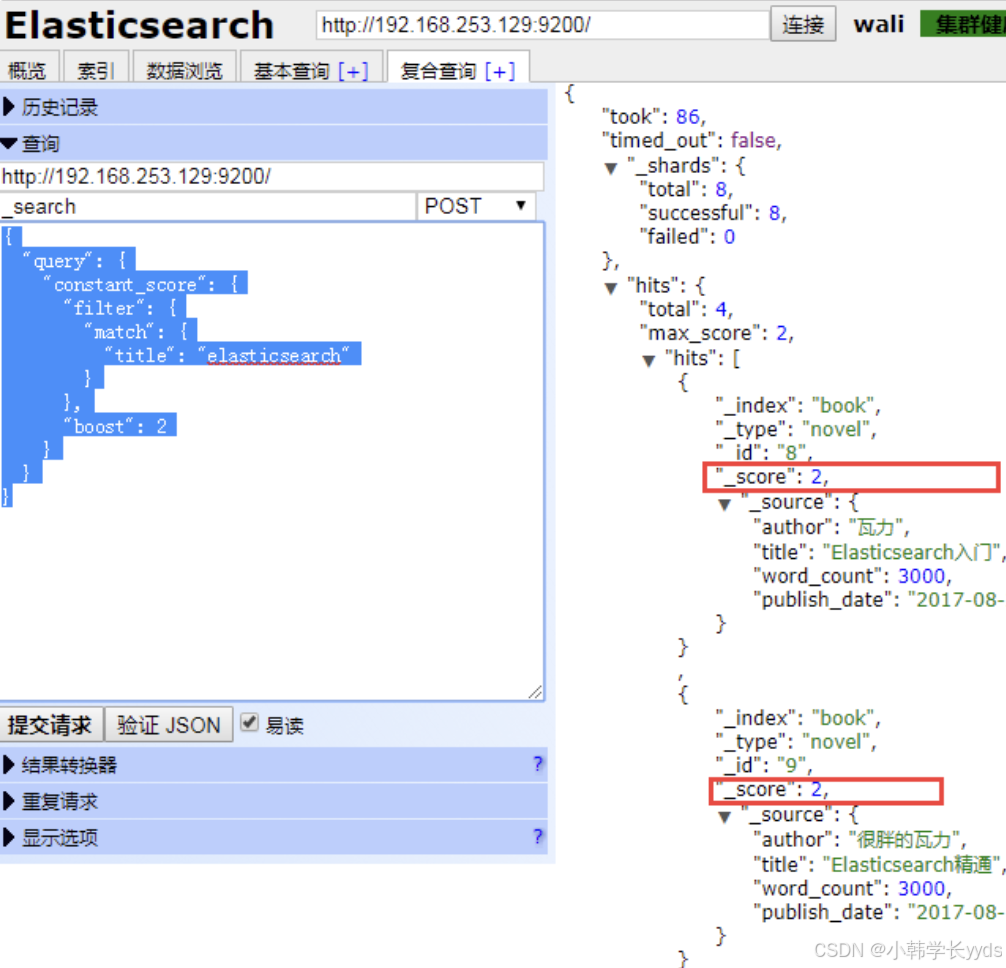Add a new 复合查询 tab with [+]
Viewport: 1006px width, 968px height.
(500, 71)
